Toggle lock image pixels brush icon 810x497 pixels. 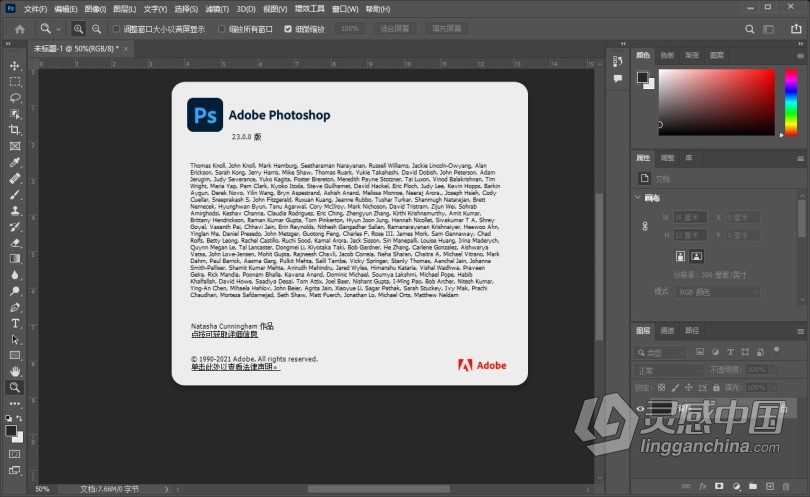coord(675,387)
